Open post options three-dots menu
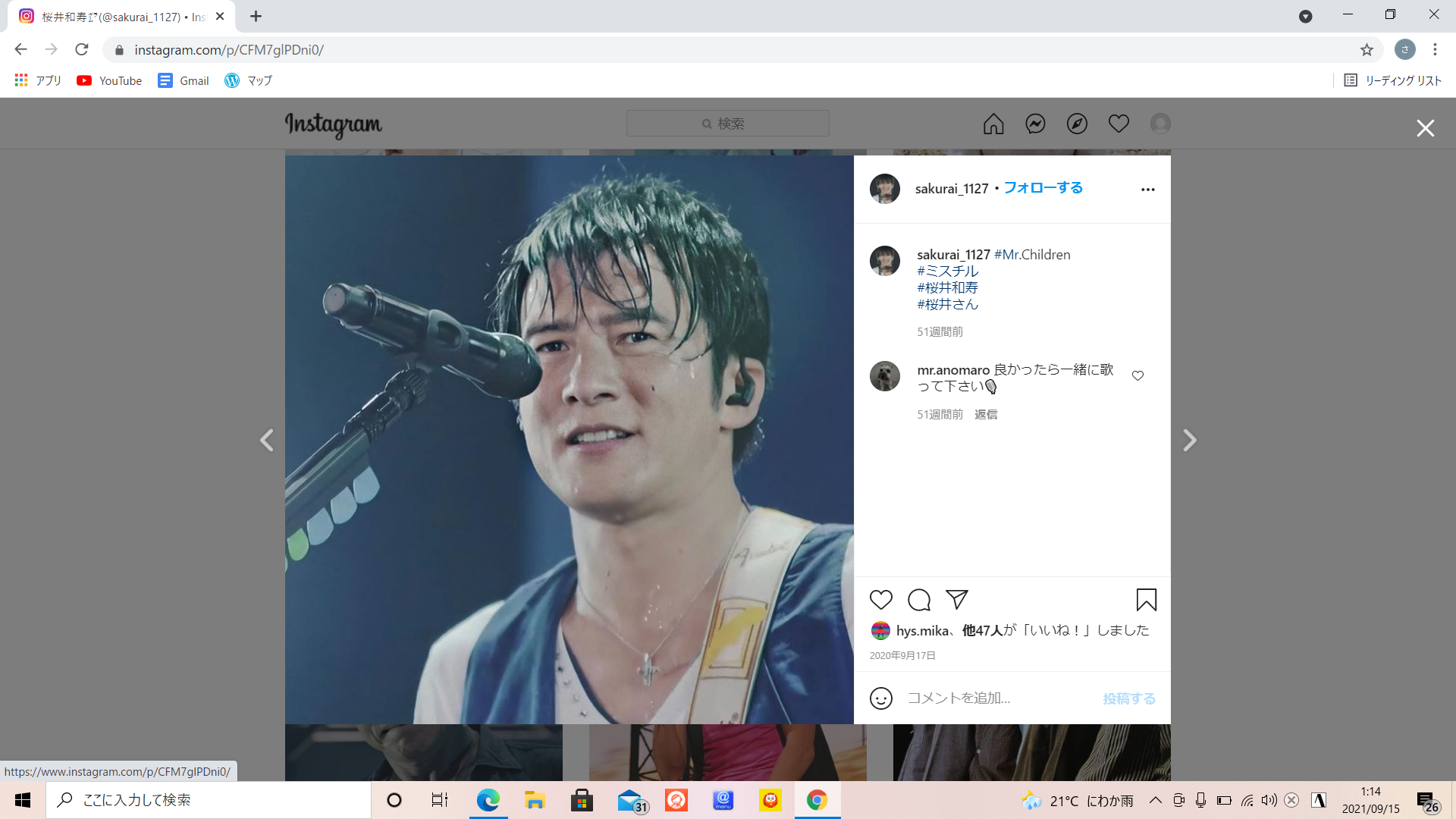 point(1148,190)
